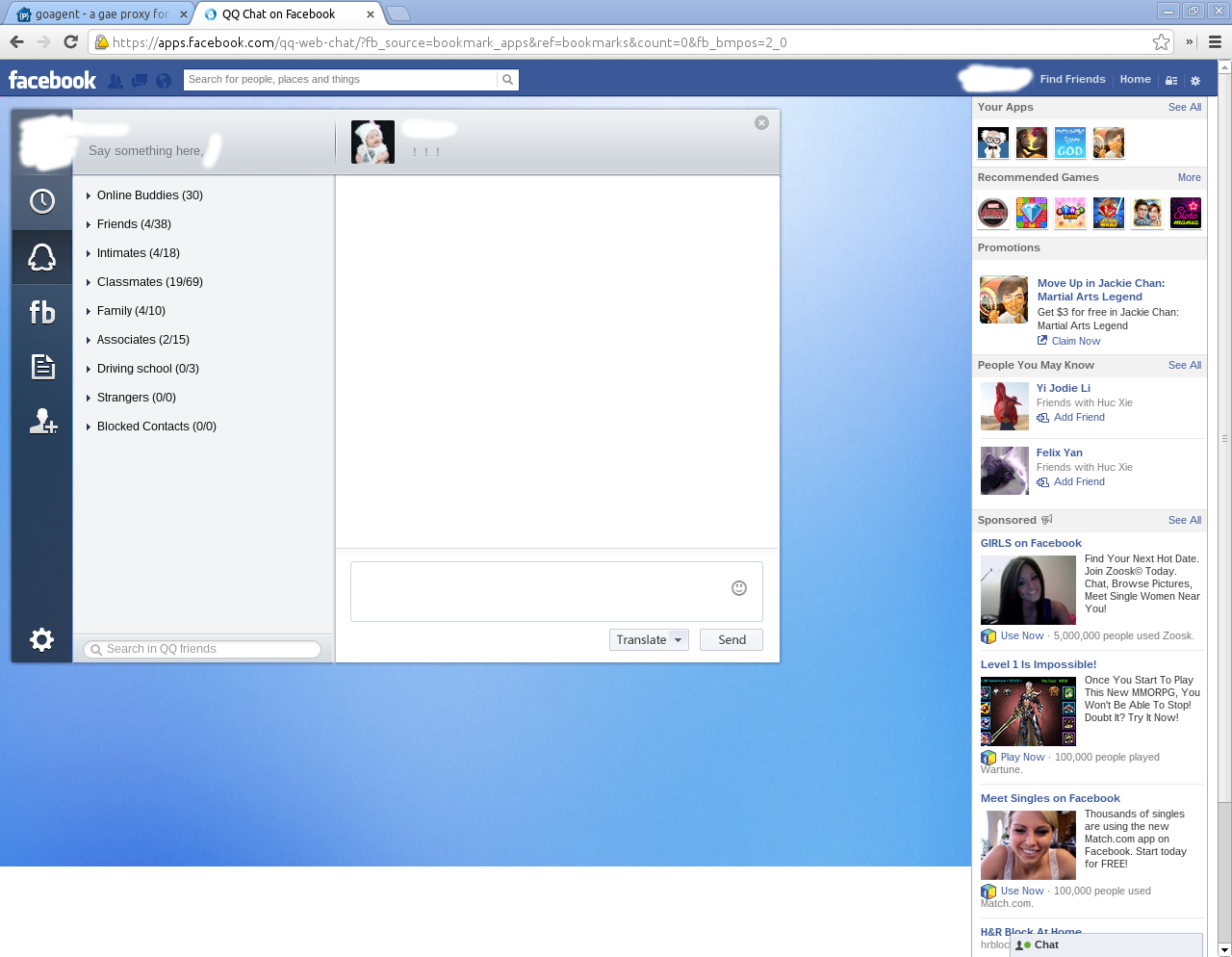Click Use Now for Zoosk ad
The width and height of the screenshot is (1232, 957).
[x=1021, y=636]
